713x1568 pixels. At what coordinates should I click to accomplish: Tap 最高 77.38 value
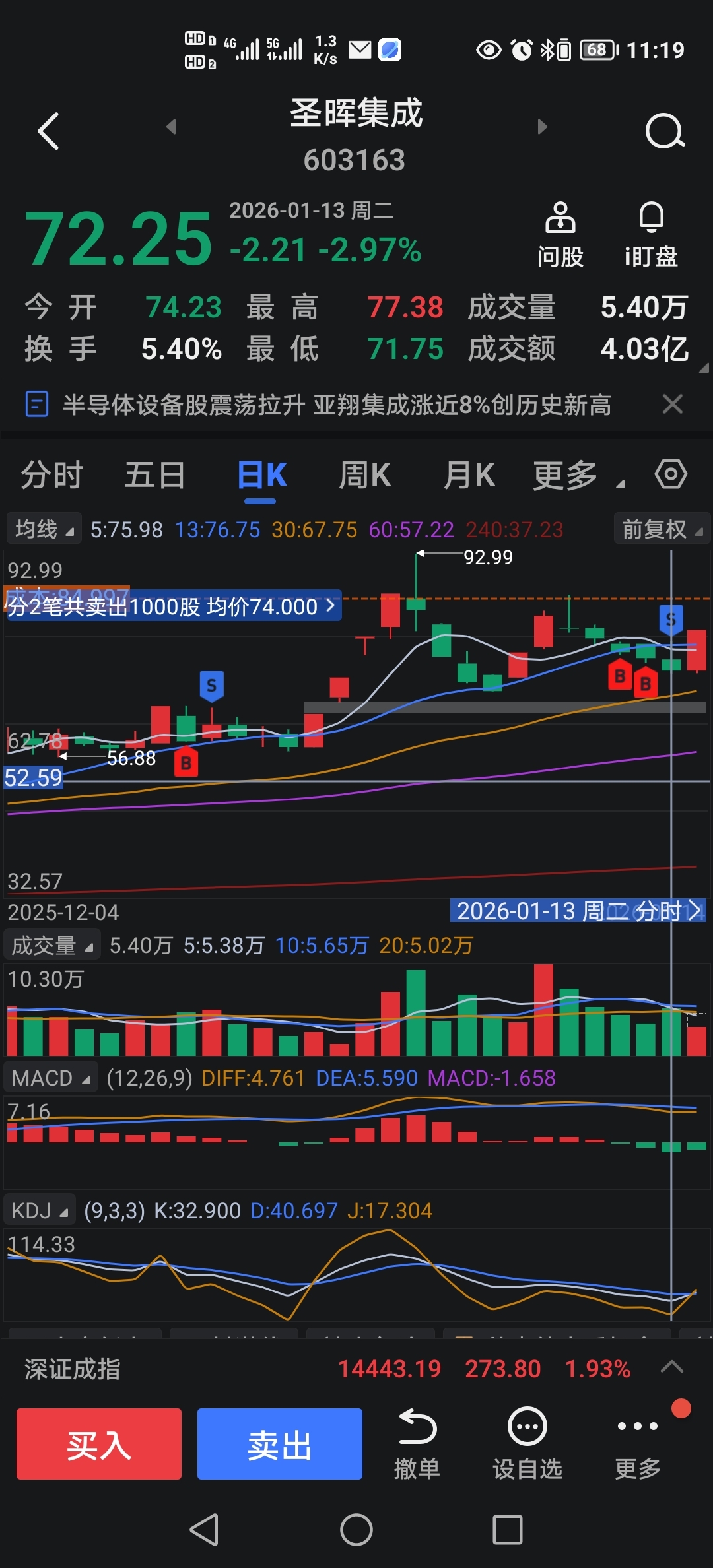pos(405,307)
